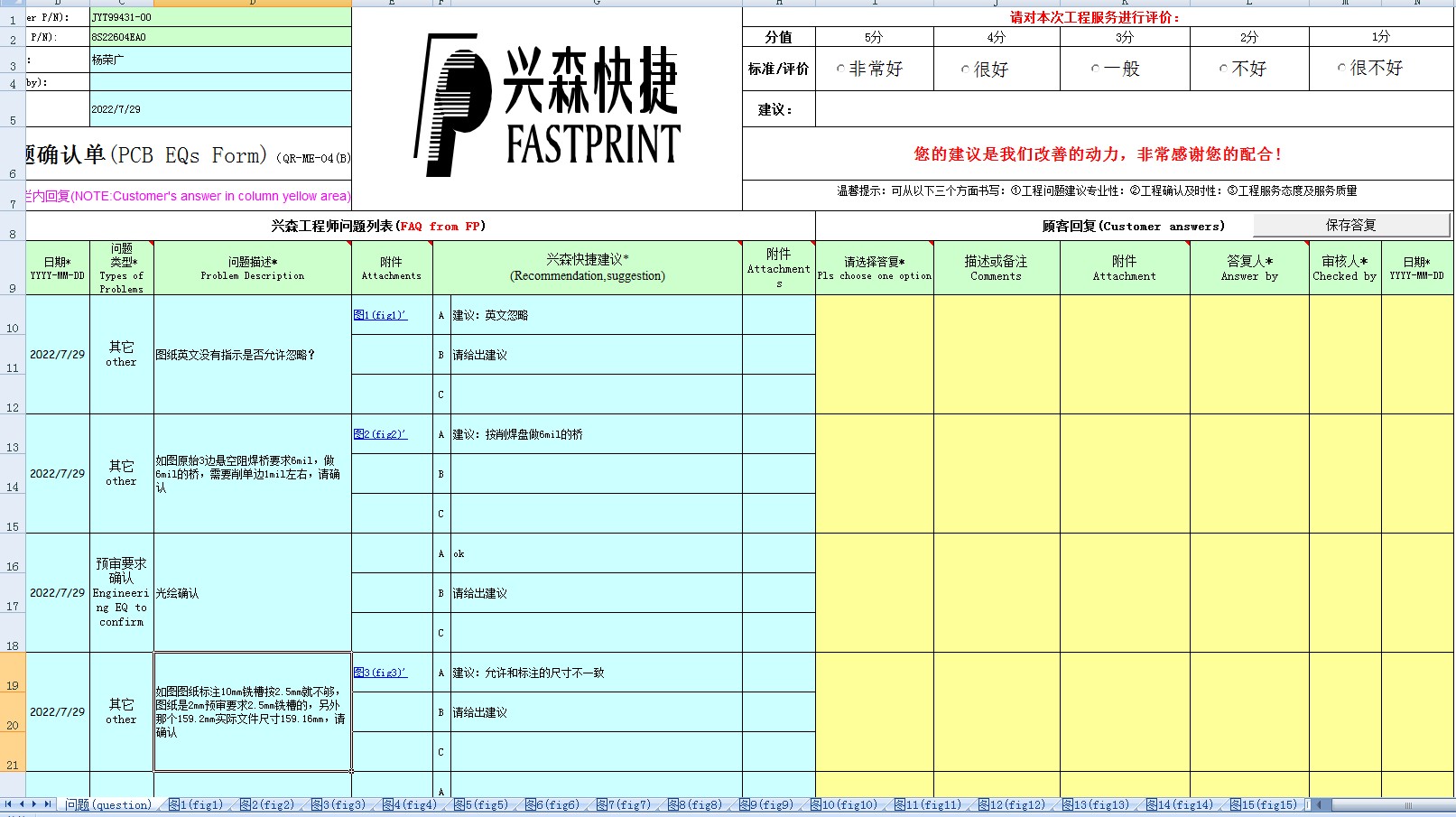Screen dimensions: 1456x817
Task: Click the date cell 2022/7/29 in header area
Action: point(220,109)
